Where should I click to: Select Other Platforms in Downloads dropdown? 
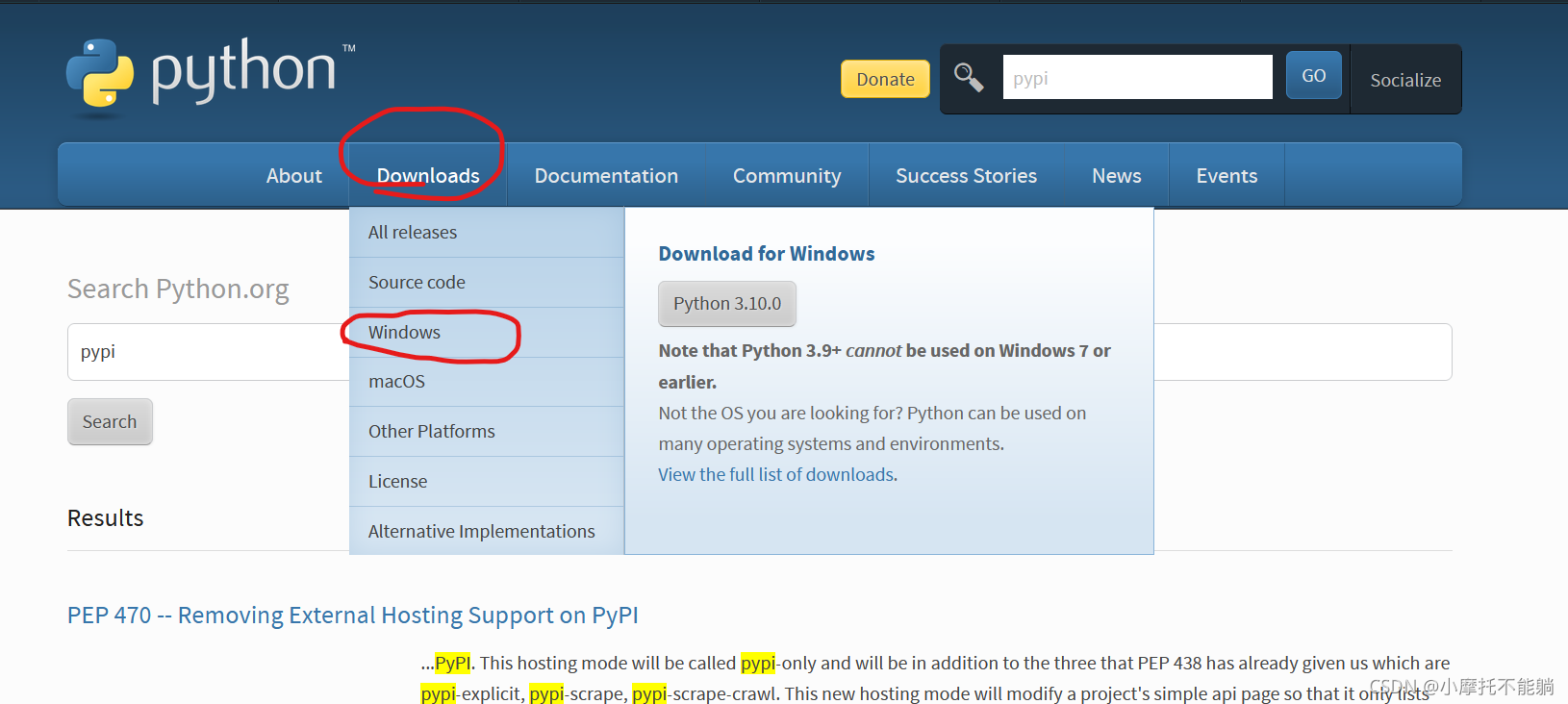coord(487,432)
